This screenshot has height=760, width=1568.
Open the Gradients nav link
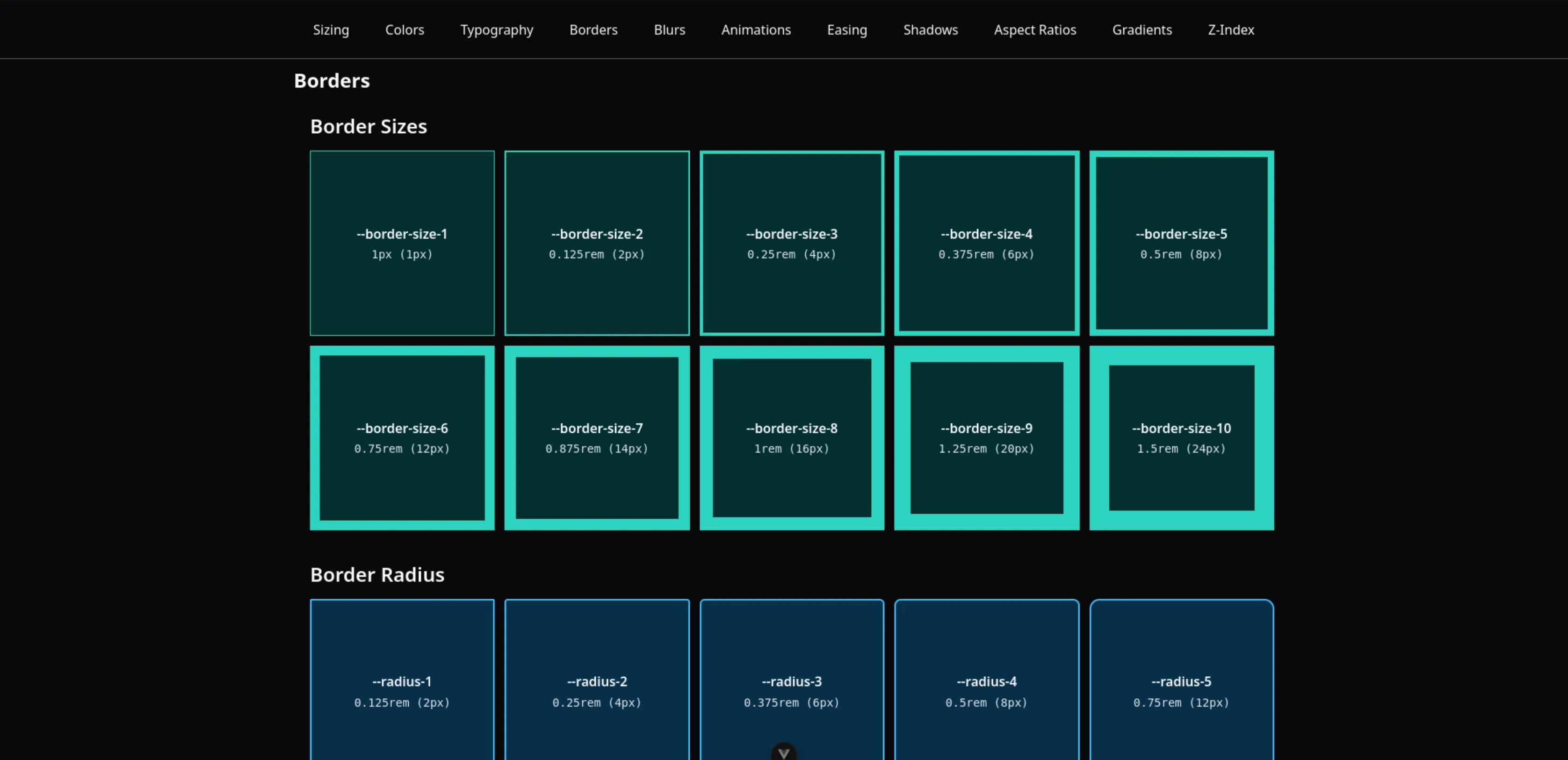pos(1142,30)
